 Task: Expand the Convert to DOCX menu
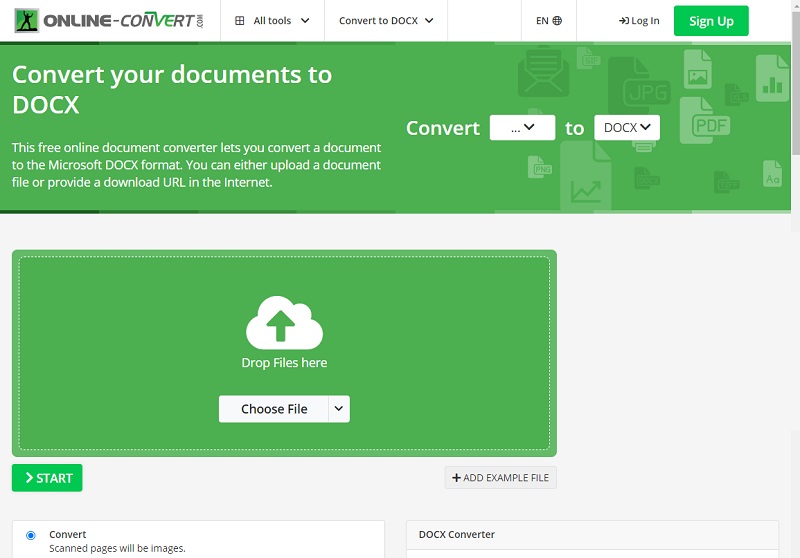click(386, 21)
